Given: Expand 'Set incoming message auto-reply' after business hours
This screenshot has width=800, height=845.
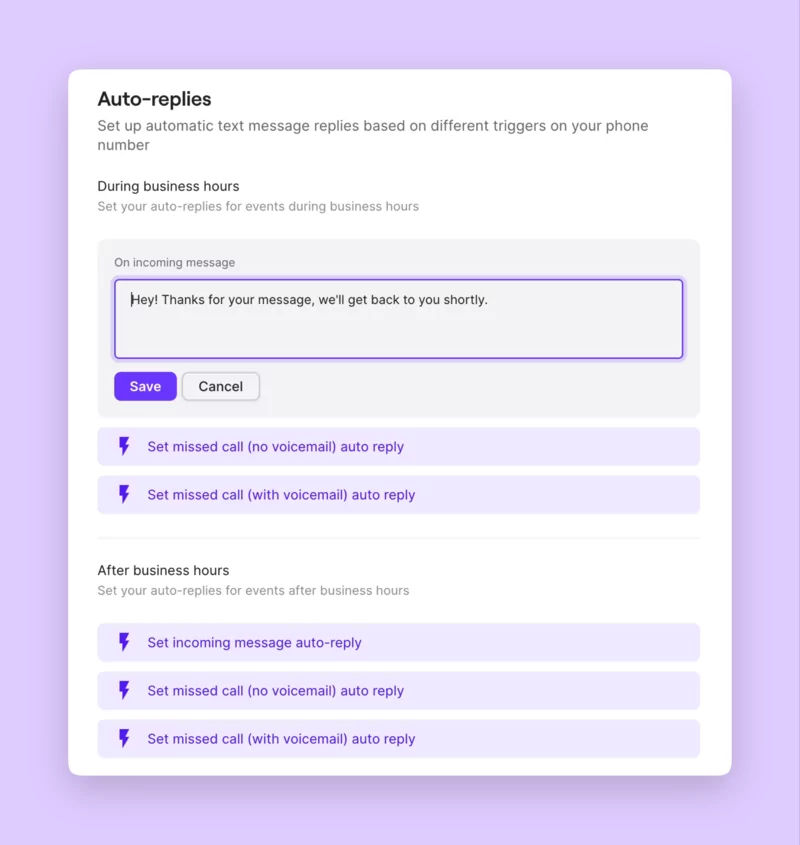Looking at the screenshot, I should tap(254, 643).
